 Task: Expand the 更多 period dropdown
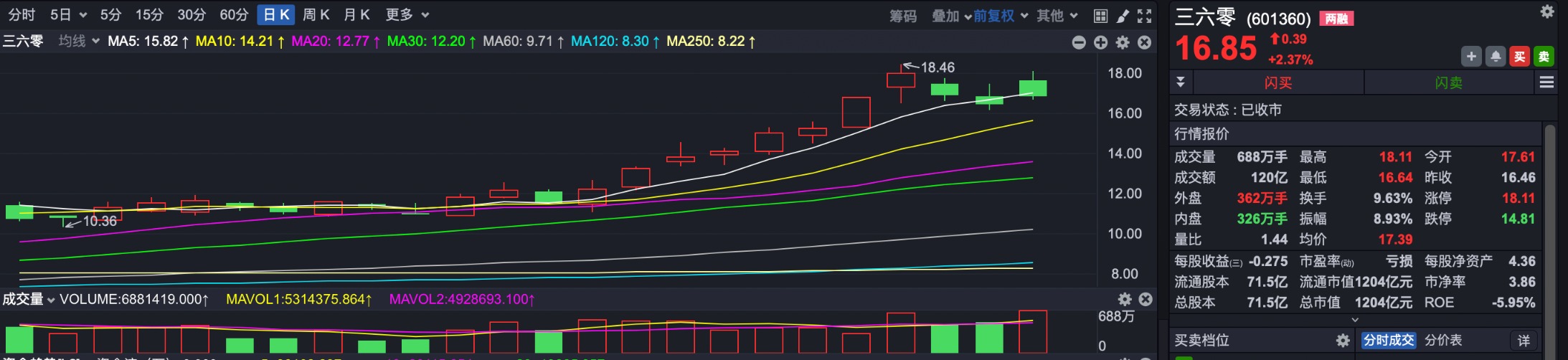coord(407,15)
